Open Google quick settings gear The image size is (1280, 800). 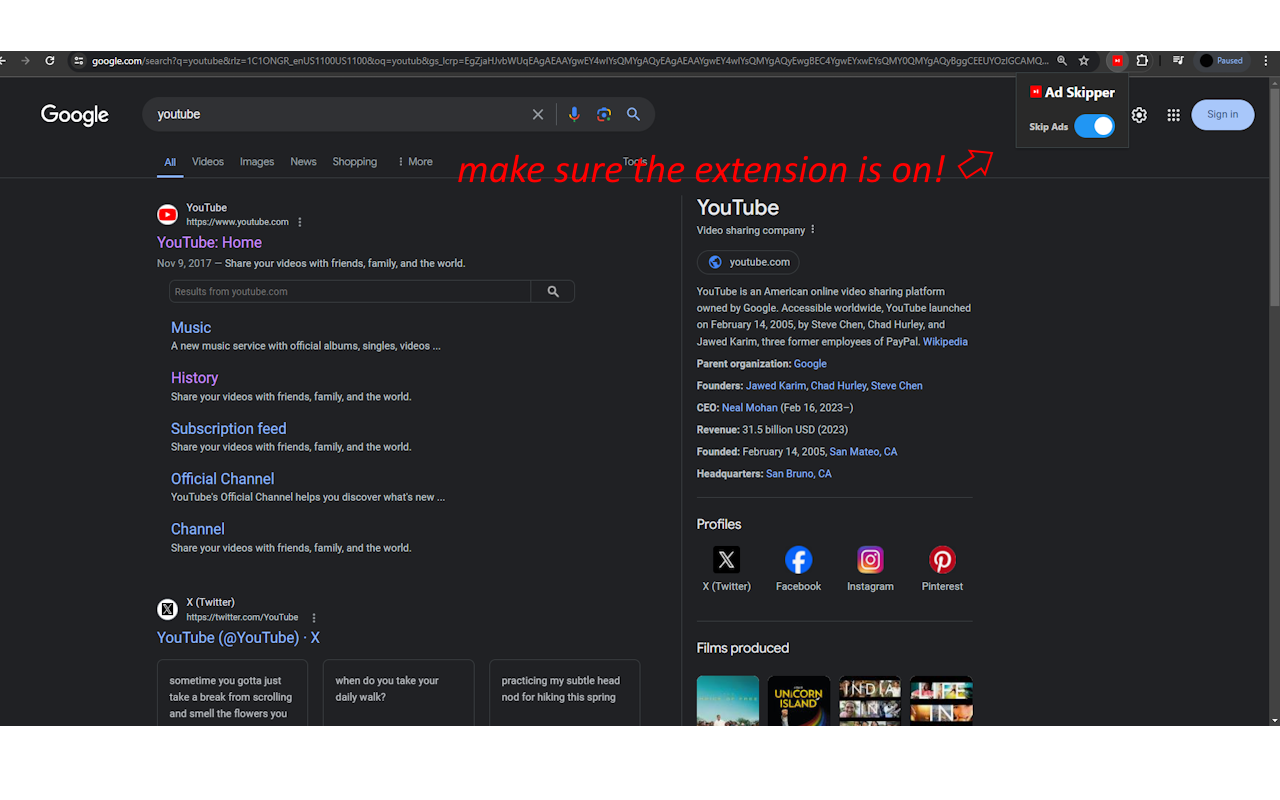1139,115
